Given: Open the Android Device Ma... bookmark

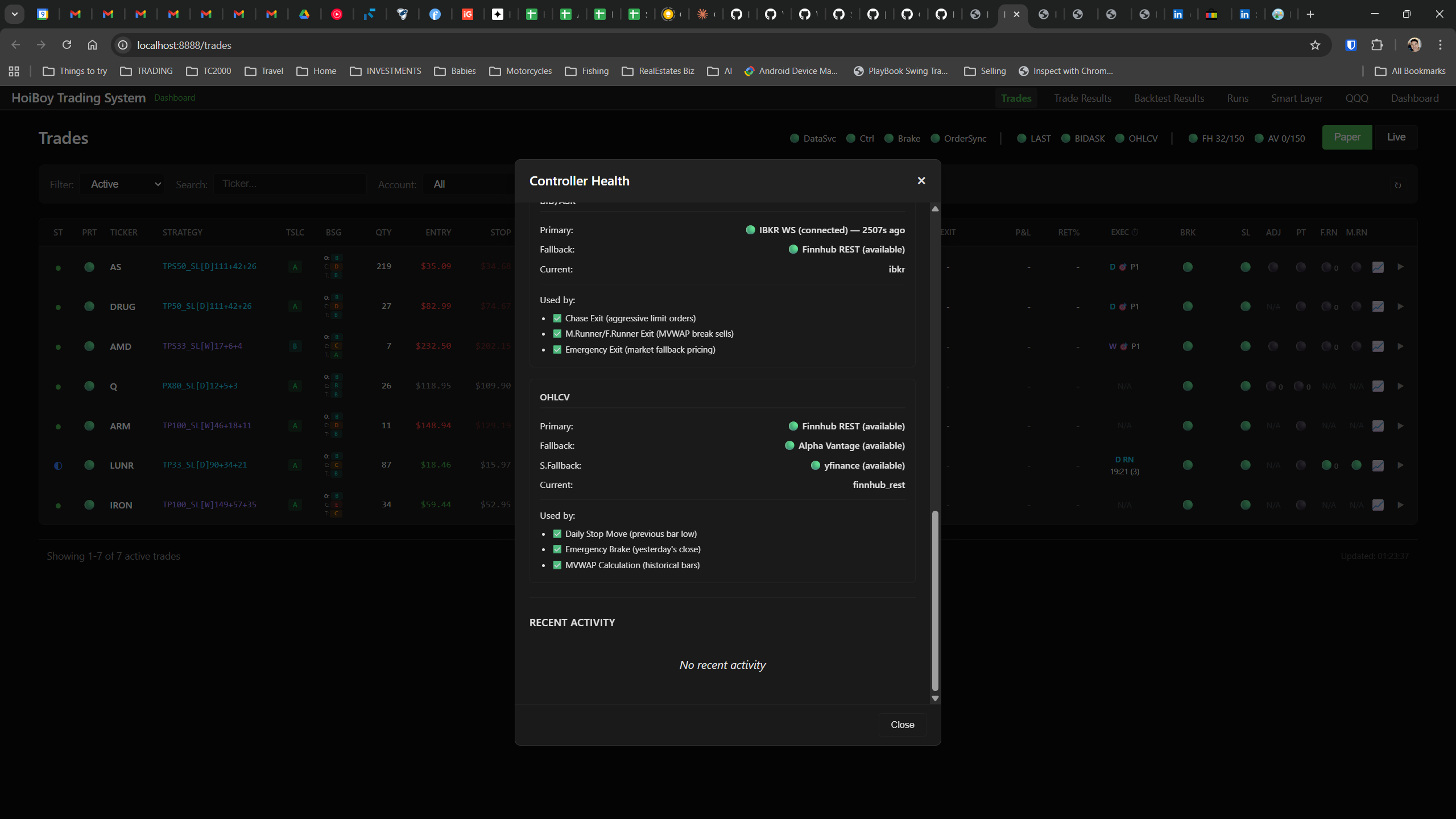Looking at the screenshot, I should point(791,71).
